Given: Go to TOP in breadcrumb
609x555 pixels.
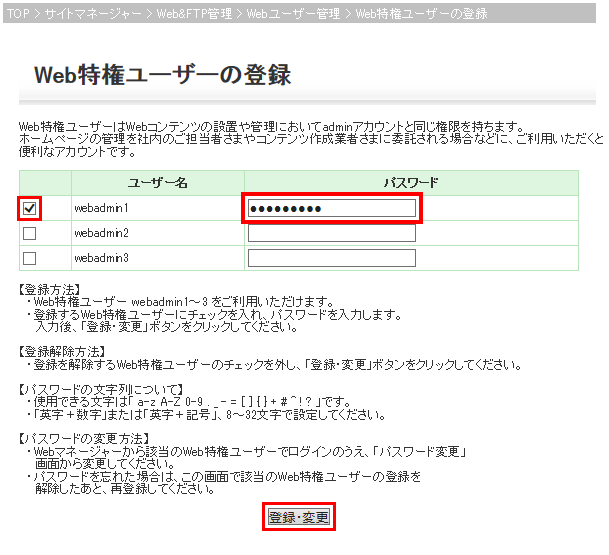Looking at the screenshot, I should pos(18,14).
